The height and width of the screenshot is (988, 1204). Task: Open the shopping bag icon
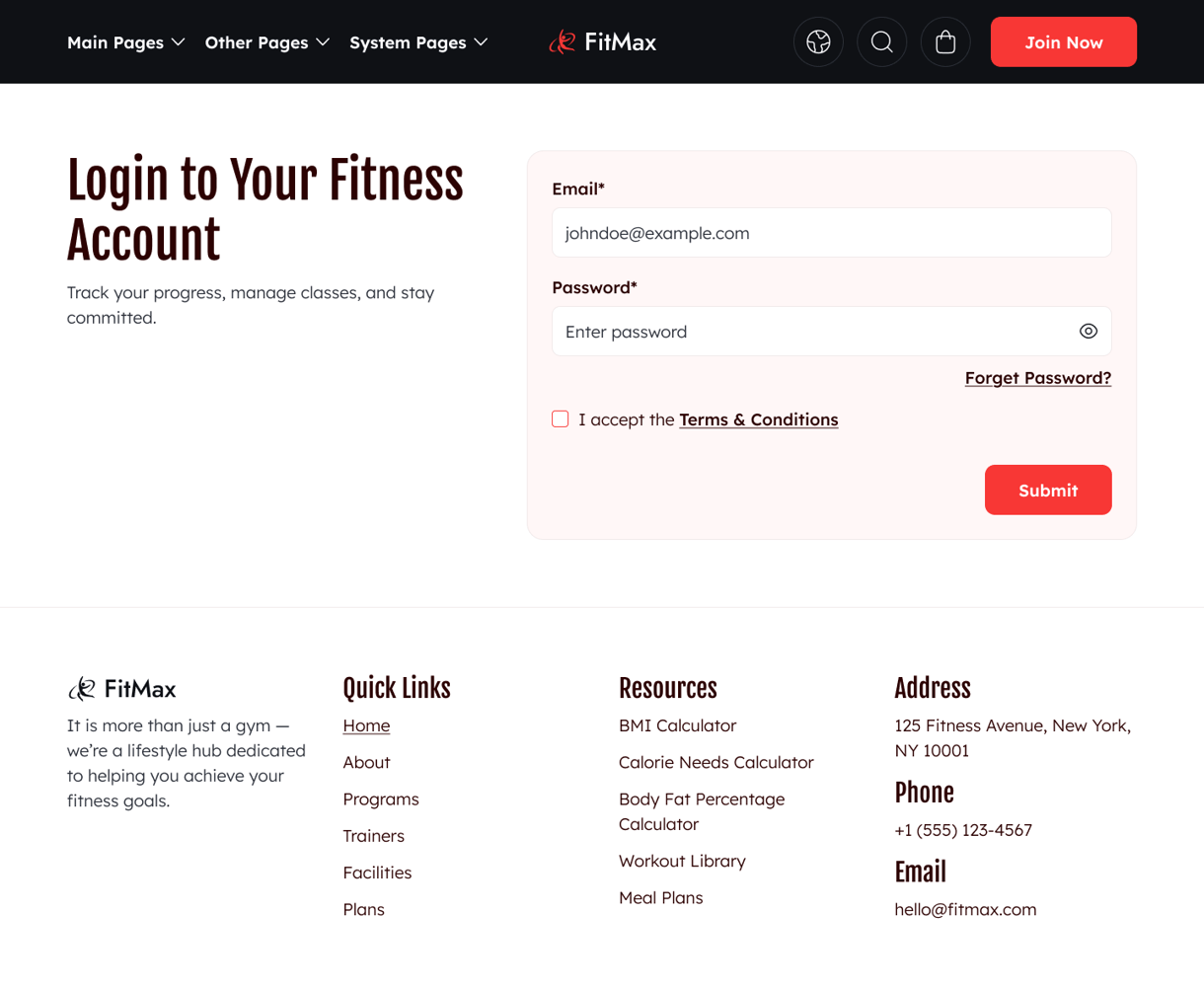pos(944,41)
